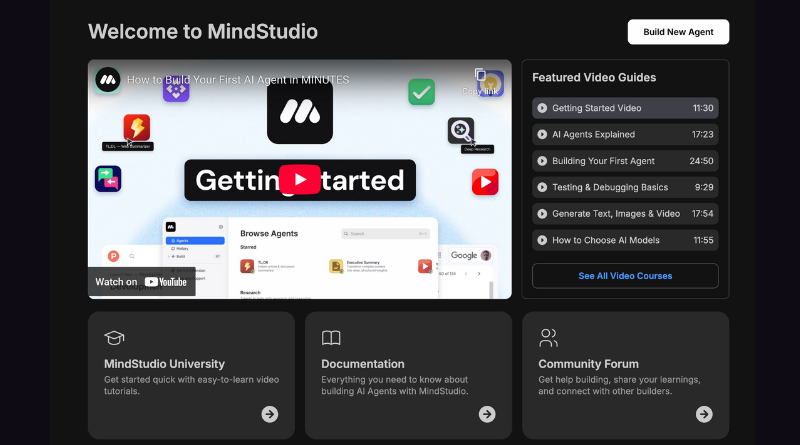Click See All Video Courses link
Image resolution: width=800 pixels, height=445 pixels.
(625, 275)
